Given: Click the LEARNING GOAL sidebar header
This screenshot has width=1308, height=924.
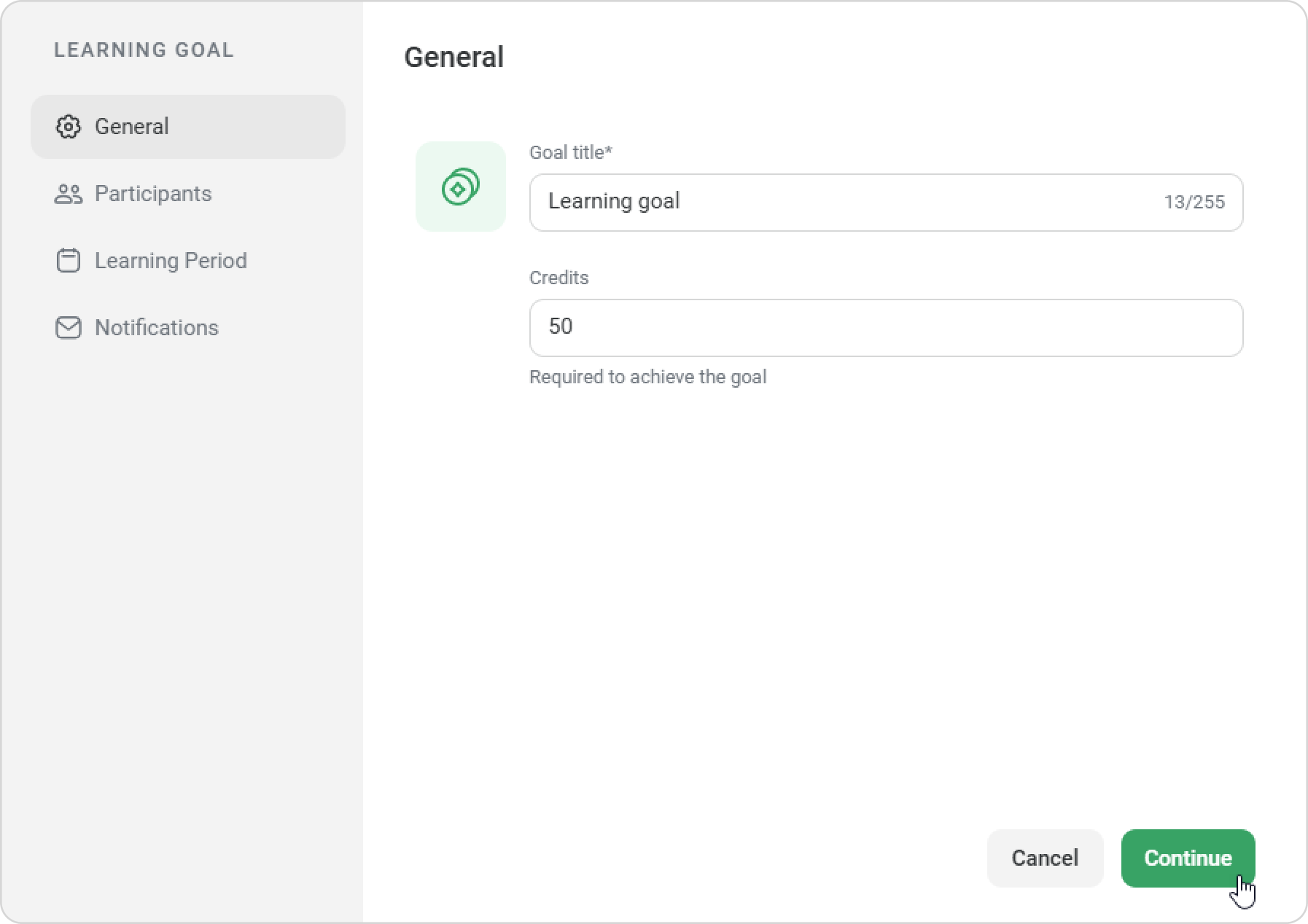Looking at the screenshot, I should tap(144, 50).
